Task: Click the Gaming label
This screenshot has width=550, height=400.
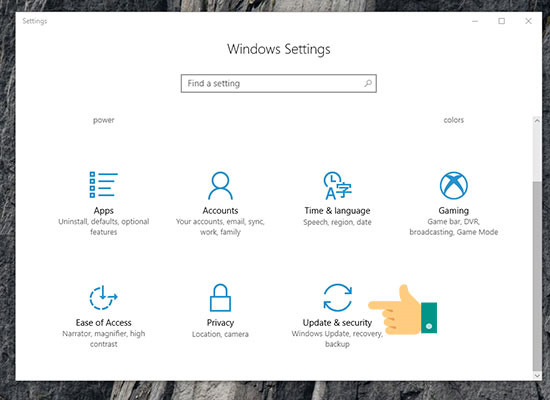Action: click(x=454, y=211)
